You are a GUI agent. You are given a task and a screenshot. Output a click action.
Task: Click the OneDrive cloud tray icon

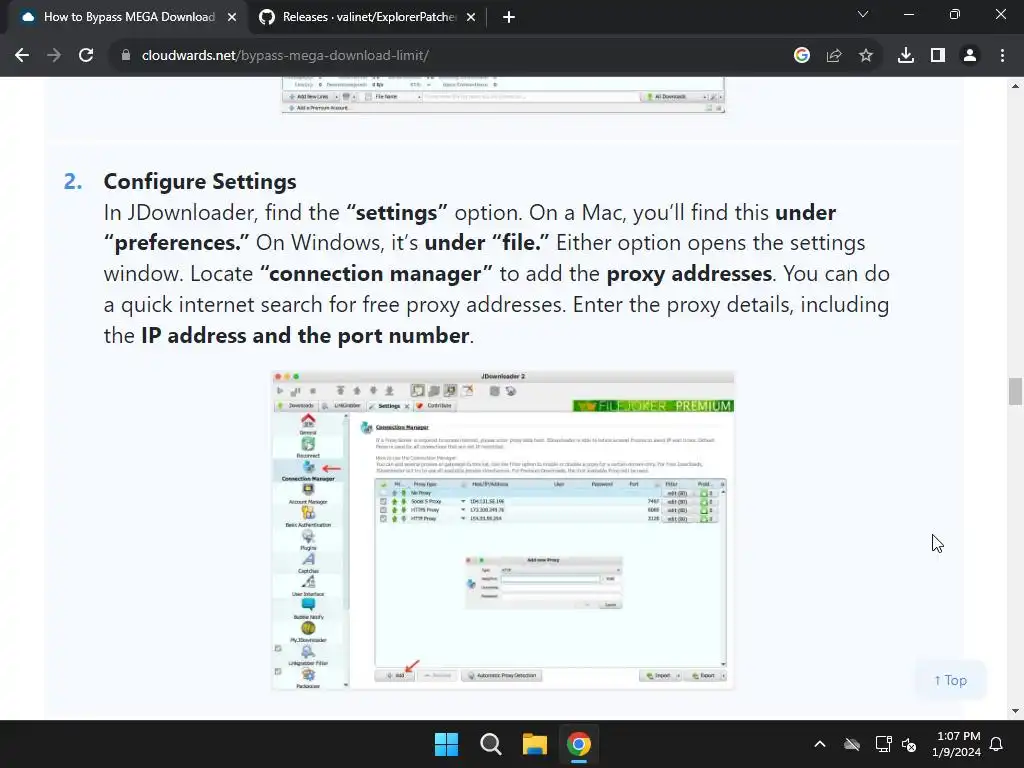pyautogui.click(x=852, y=744)
